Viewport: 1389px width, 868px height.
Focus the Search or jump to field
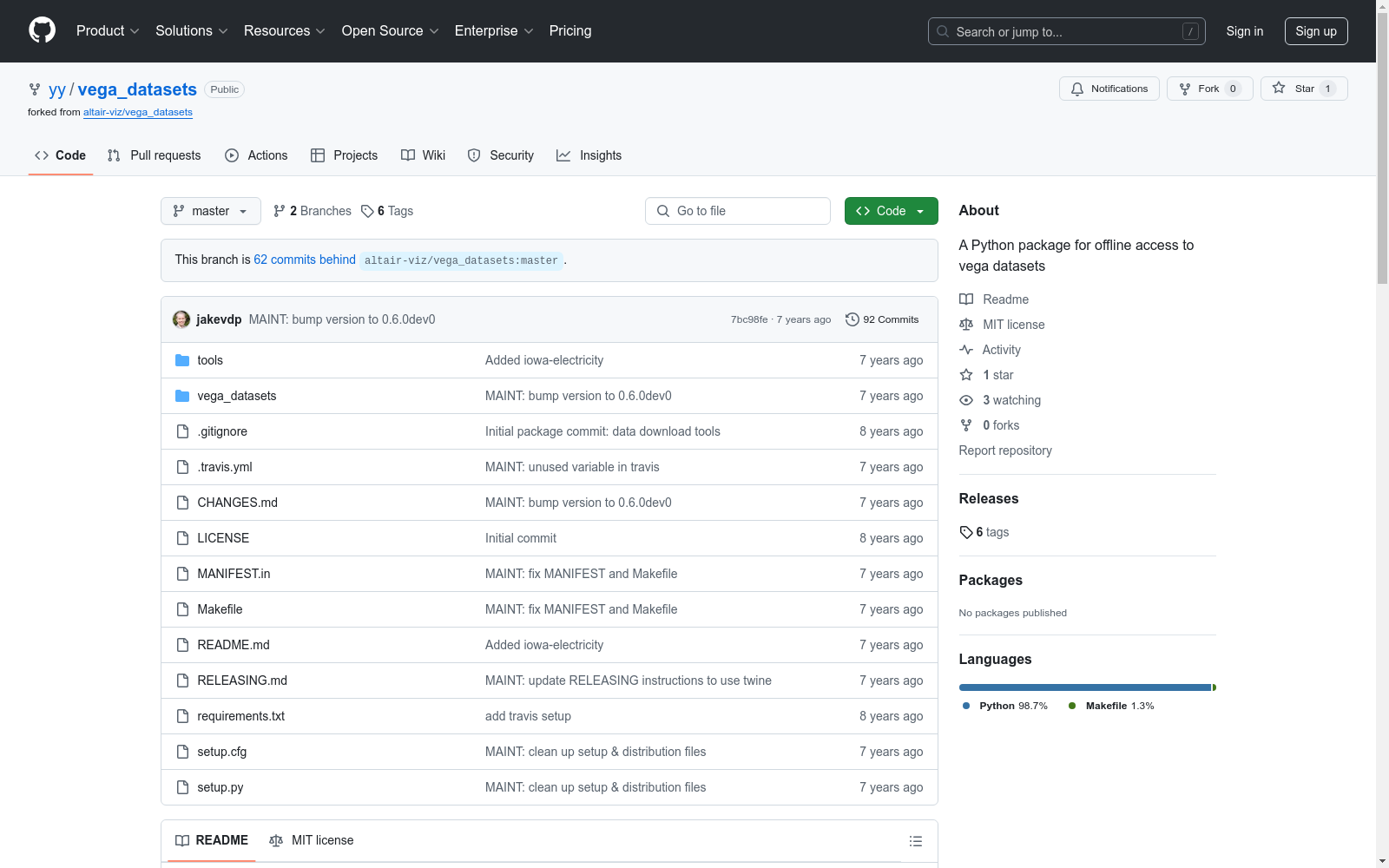coord(1067,31)
